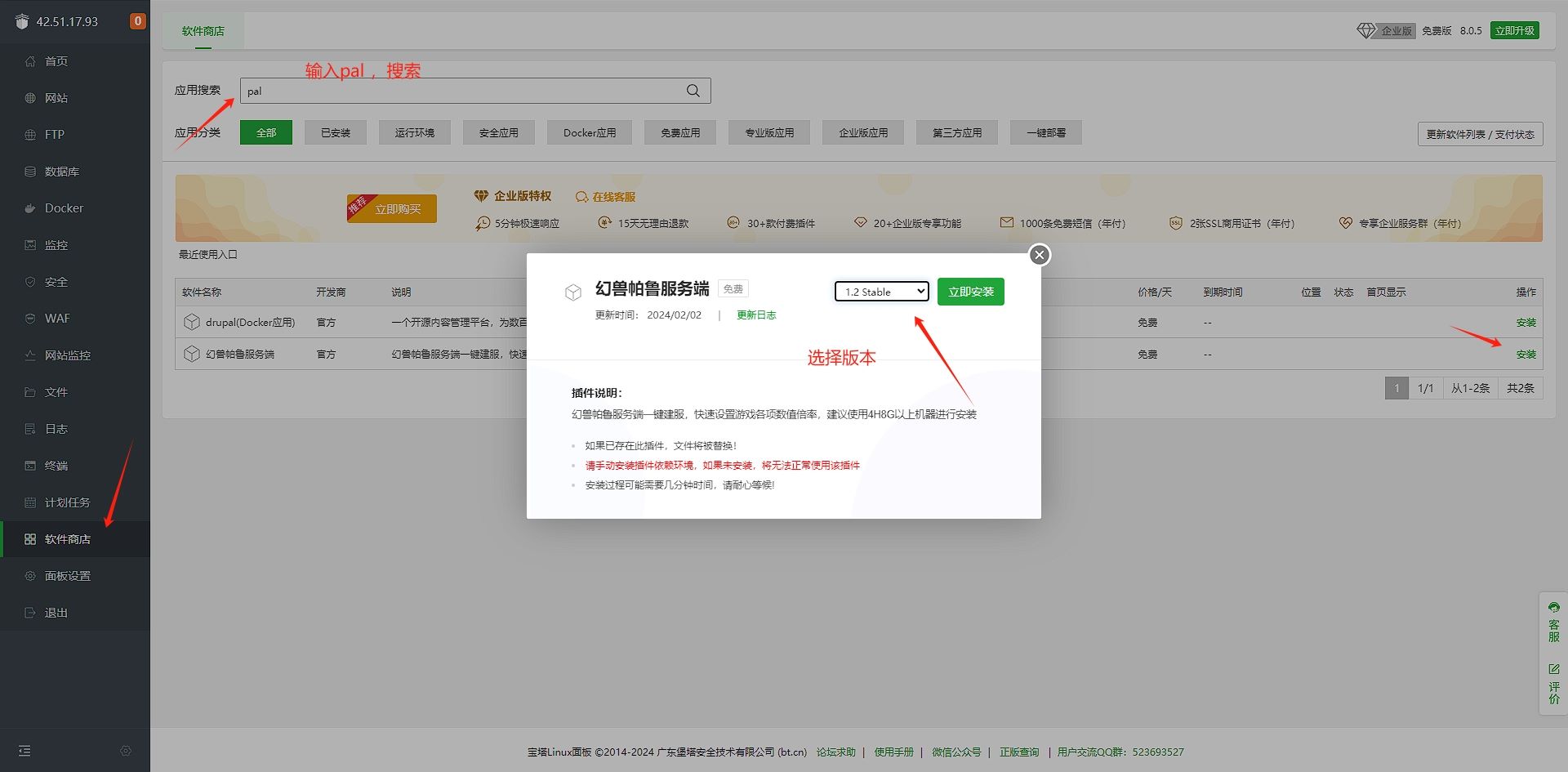Open 计划任务 scheduled tasks
Viewport: 1568px width, 772px height.
point(67,502)
